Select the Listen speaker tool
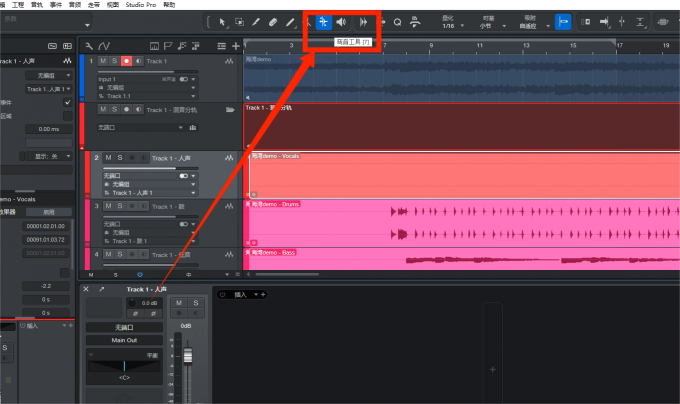Viewport: 680px width, 404px height. [x=342, y=22]
